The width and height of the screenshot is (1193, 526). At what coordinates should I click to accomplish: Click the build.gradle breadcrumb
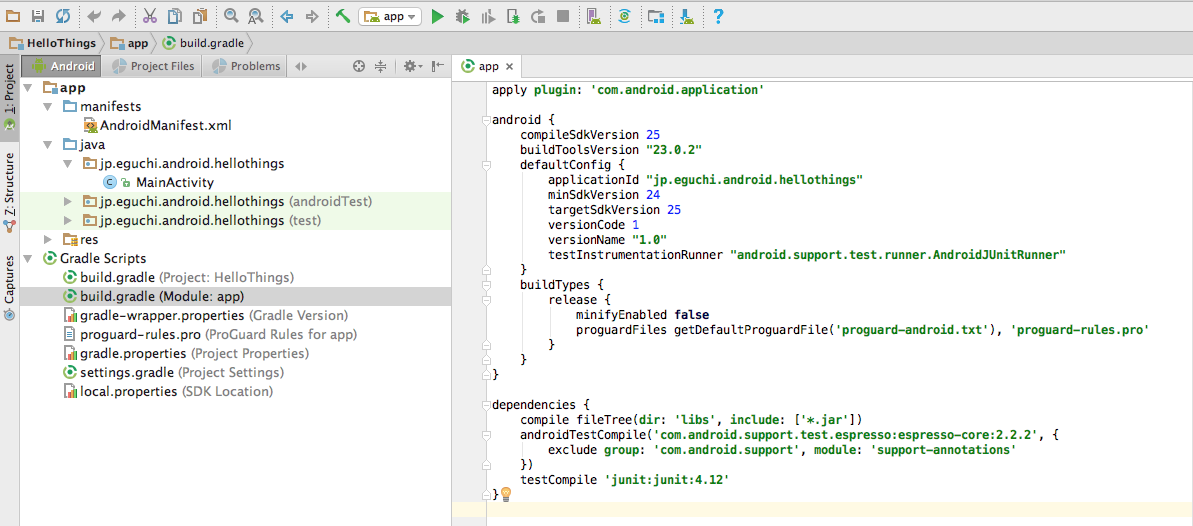[202, 43]
